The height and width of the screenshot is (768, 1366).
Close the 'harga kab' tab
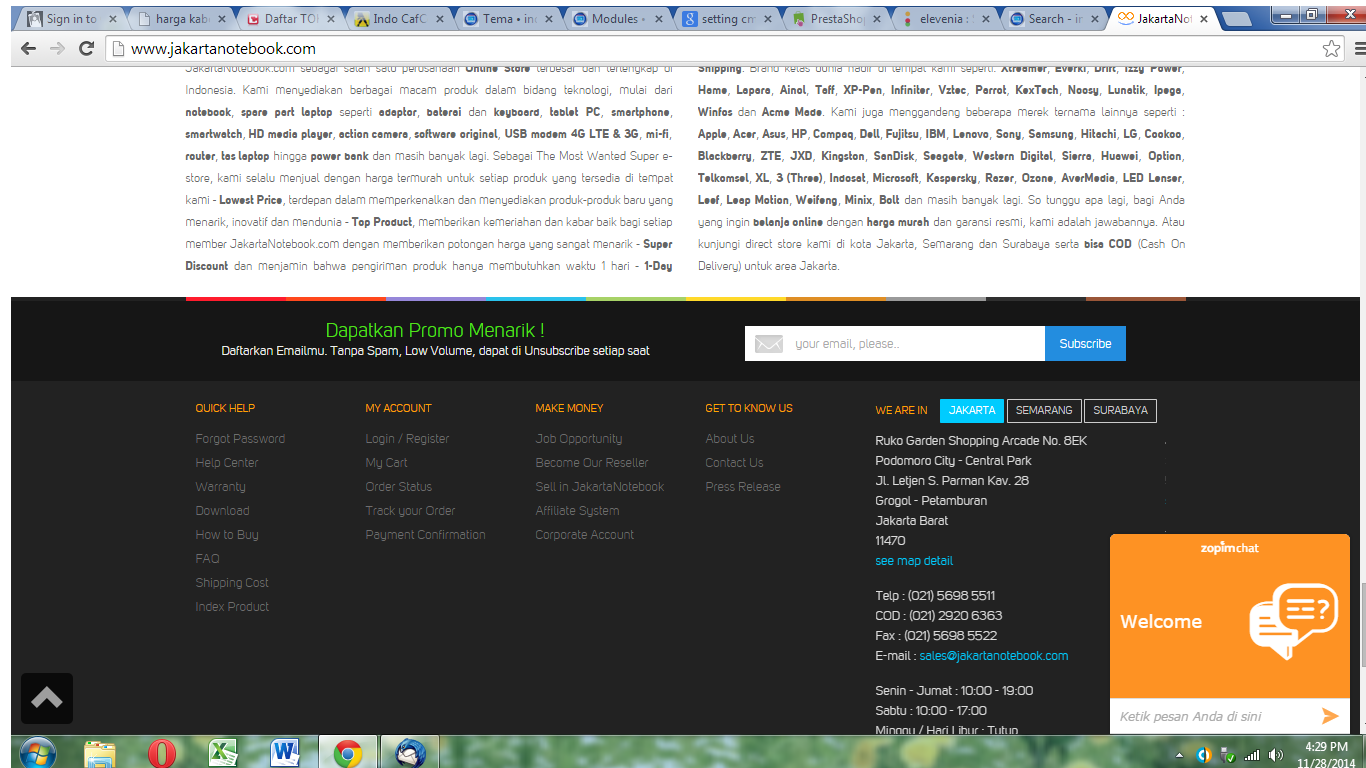[x=221, y=19]
